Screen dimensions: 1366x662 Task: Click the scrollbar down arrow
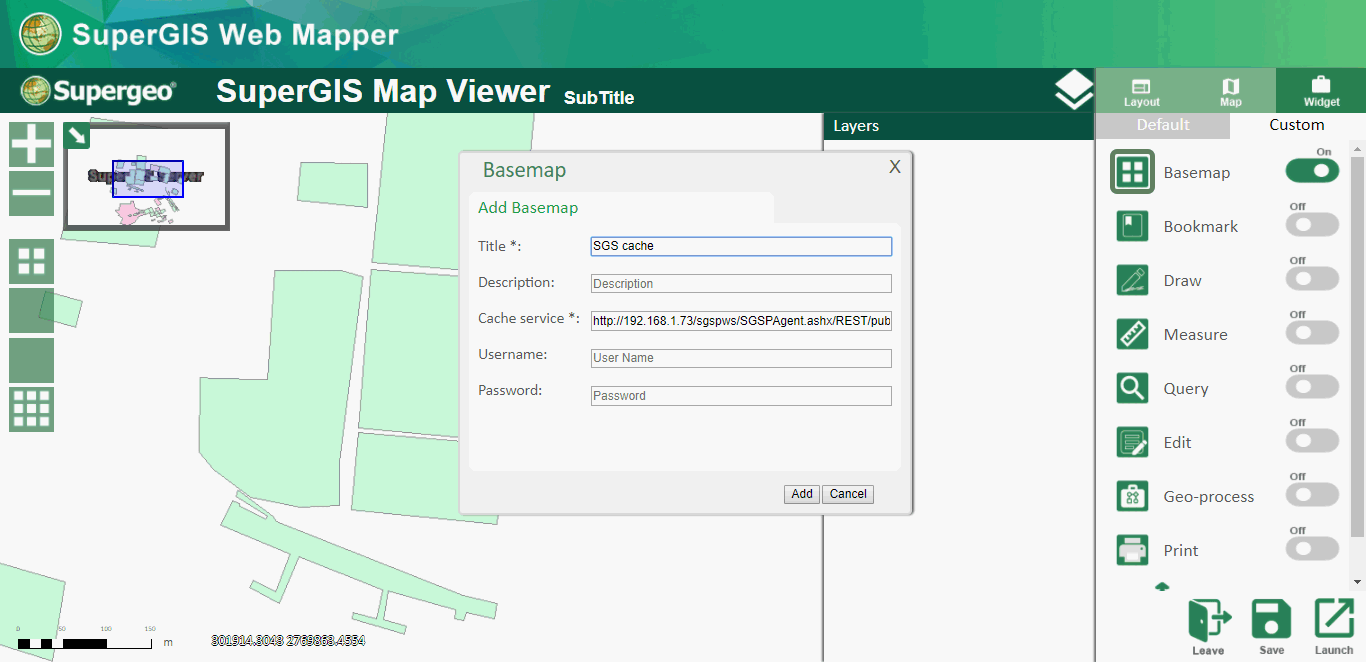1357,581
